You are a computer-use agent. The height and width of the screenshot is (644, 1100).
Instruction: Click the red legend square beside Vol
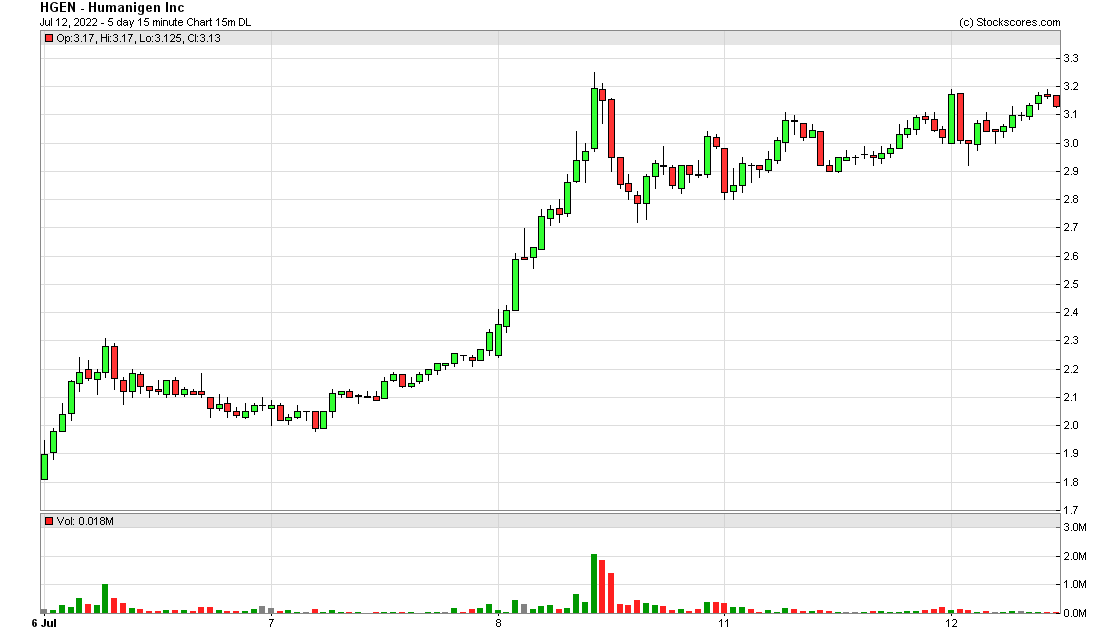pos(49,521)
